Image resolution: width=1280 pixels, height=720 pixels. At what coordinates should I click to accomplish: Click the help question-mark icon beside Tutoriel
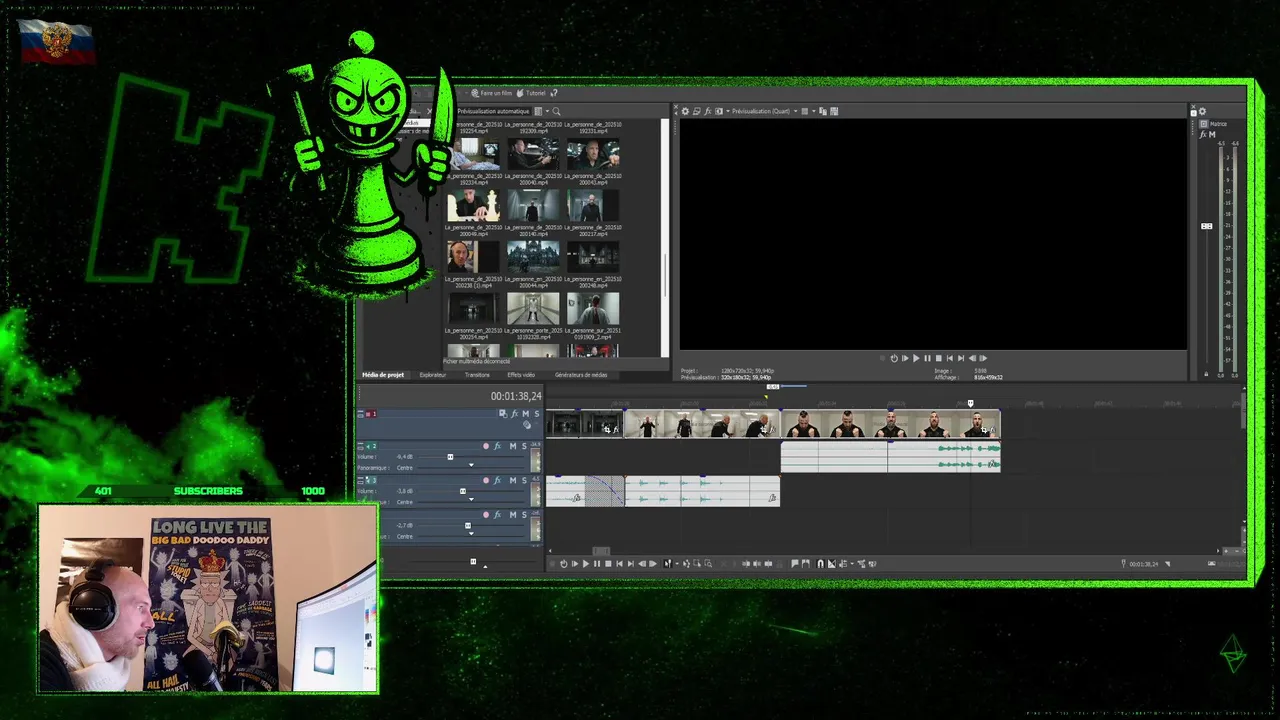(554, 93)
